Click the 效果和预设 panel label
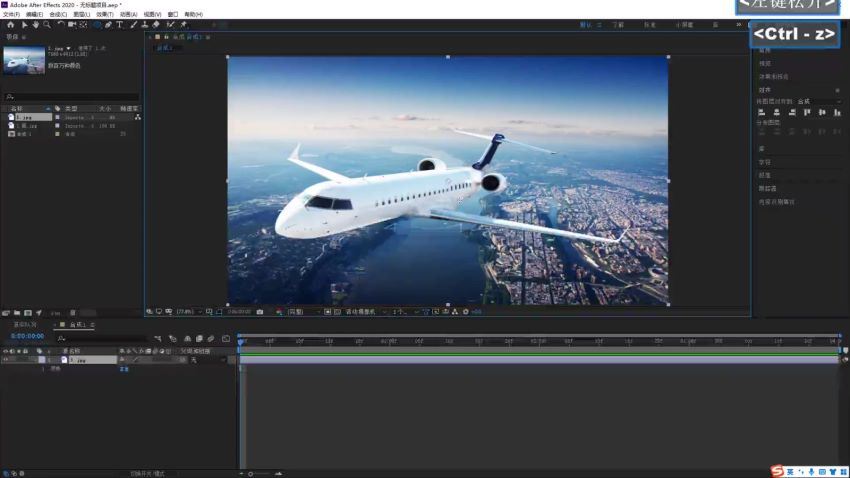Screen dimensions: 850x478 [773, 76]
